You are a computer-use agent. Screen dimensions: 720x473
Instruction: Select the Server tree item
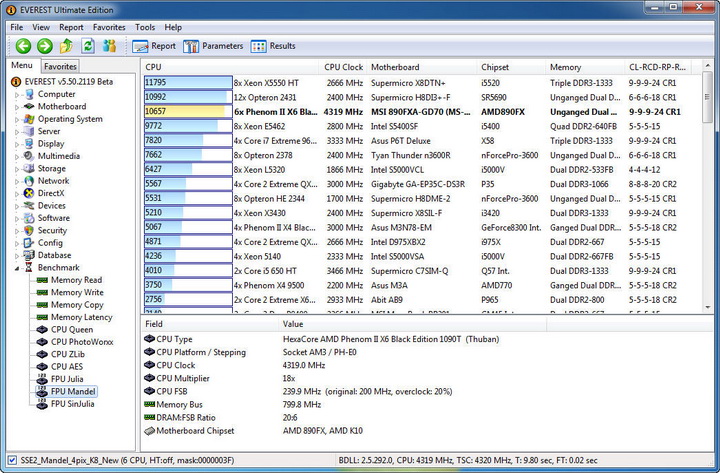(49, 131)
